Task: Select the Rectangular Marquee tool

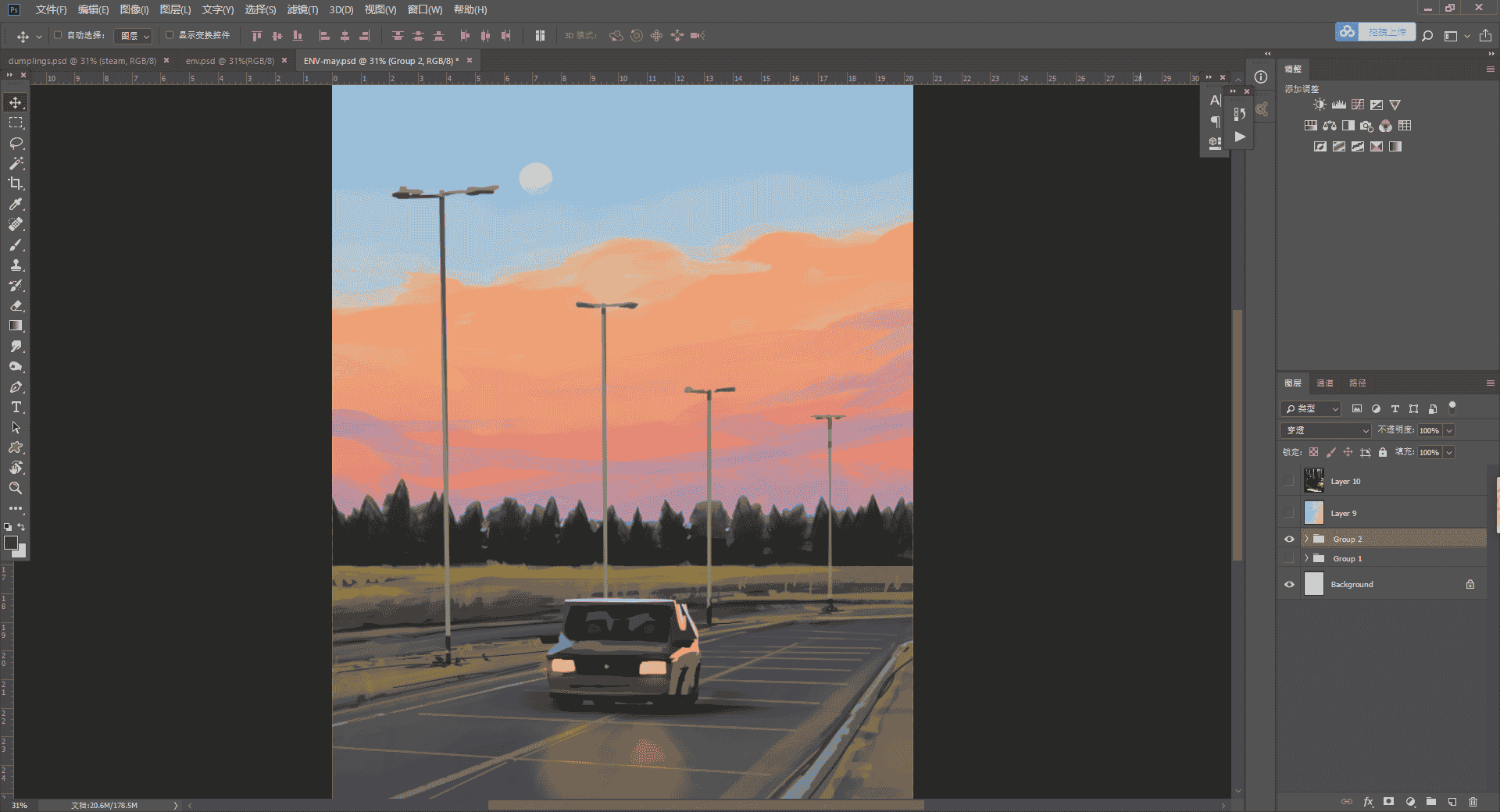Action: click(16, 123)
